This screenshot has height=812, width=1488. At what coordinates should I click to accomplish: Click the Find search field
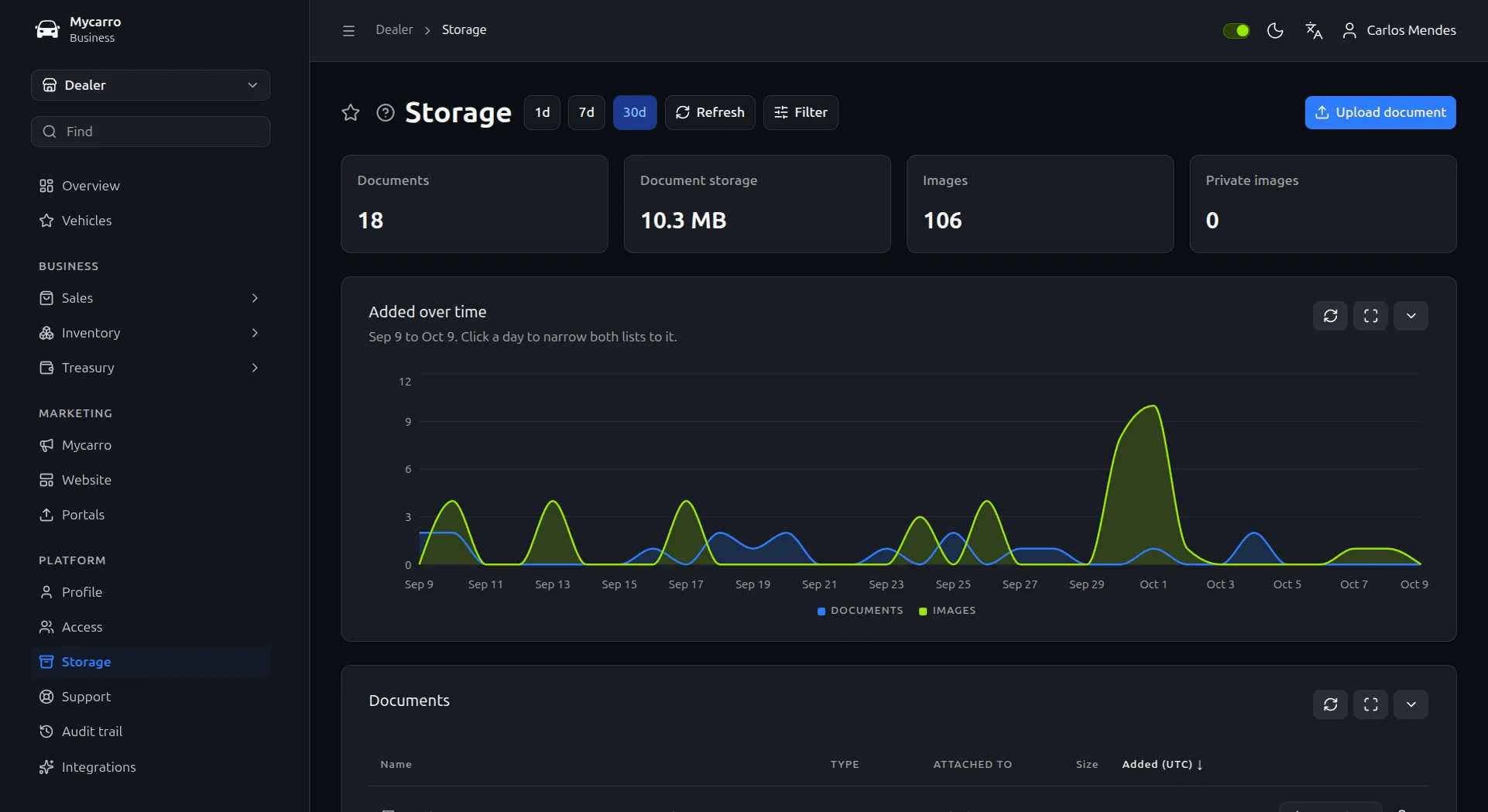point(150,132)
